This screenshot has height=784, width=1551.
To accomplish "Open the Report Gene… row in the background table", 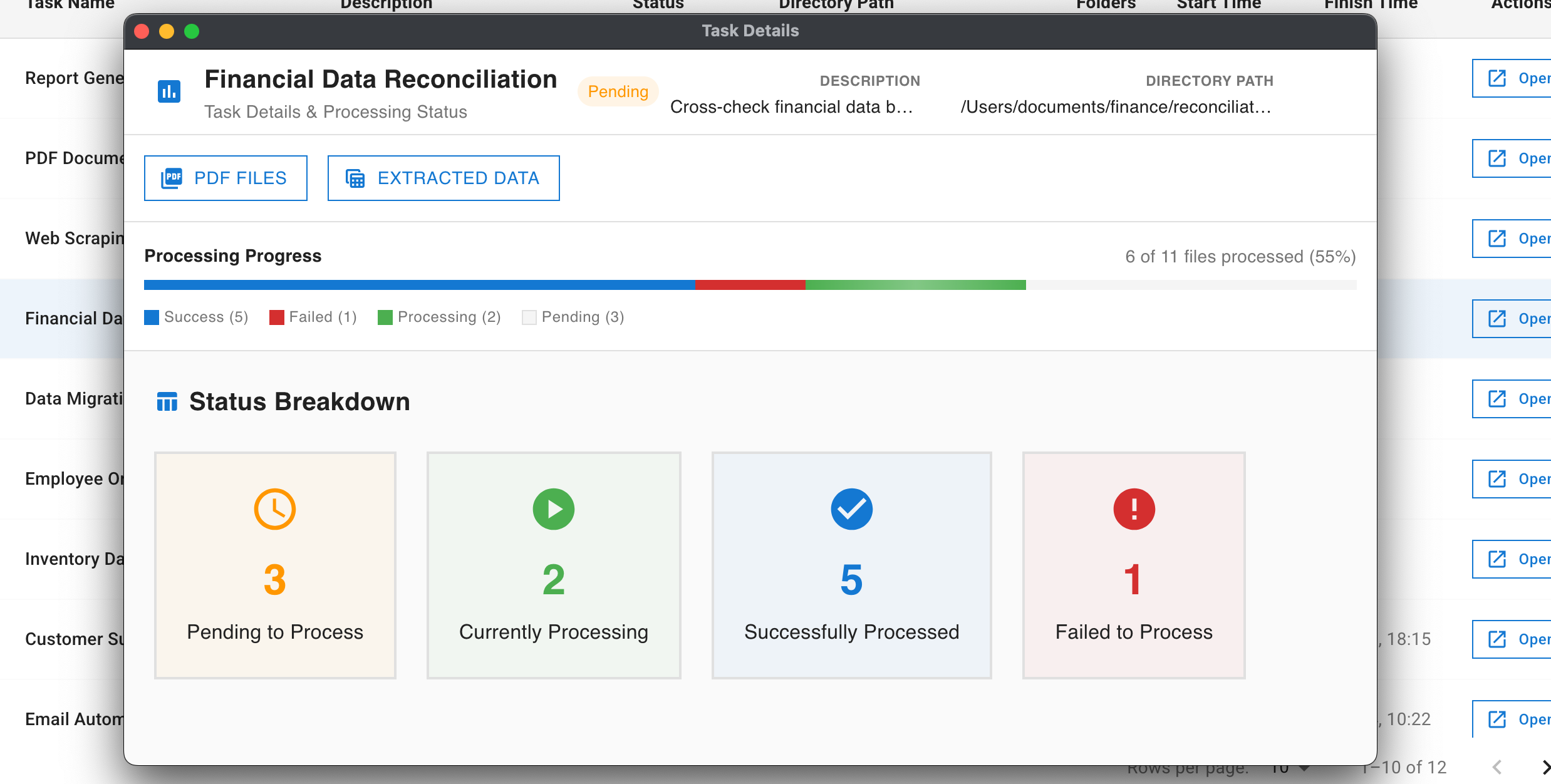I will coord(1512,78).
